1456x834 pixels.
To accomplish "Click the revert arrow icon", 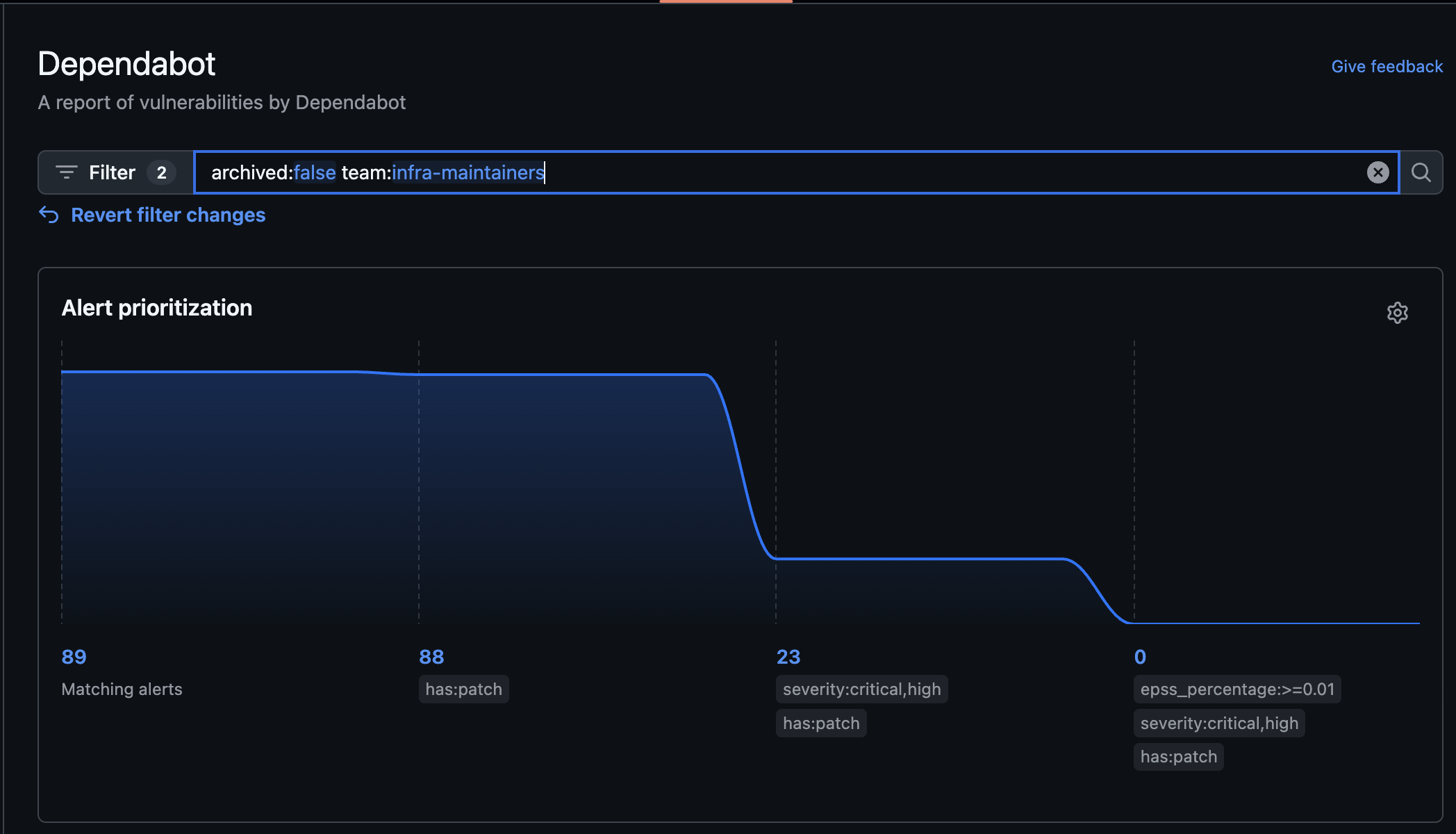I will 49,215.
